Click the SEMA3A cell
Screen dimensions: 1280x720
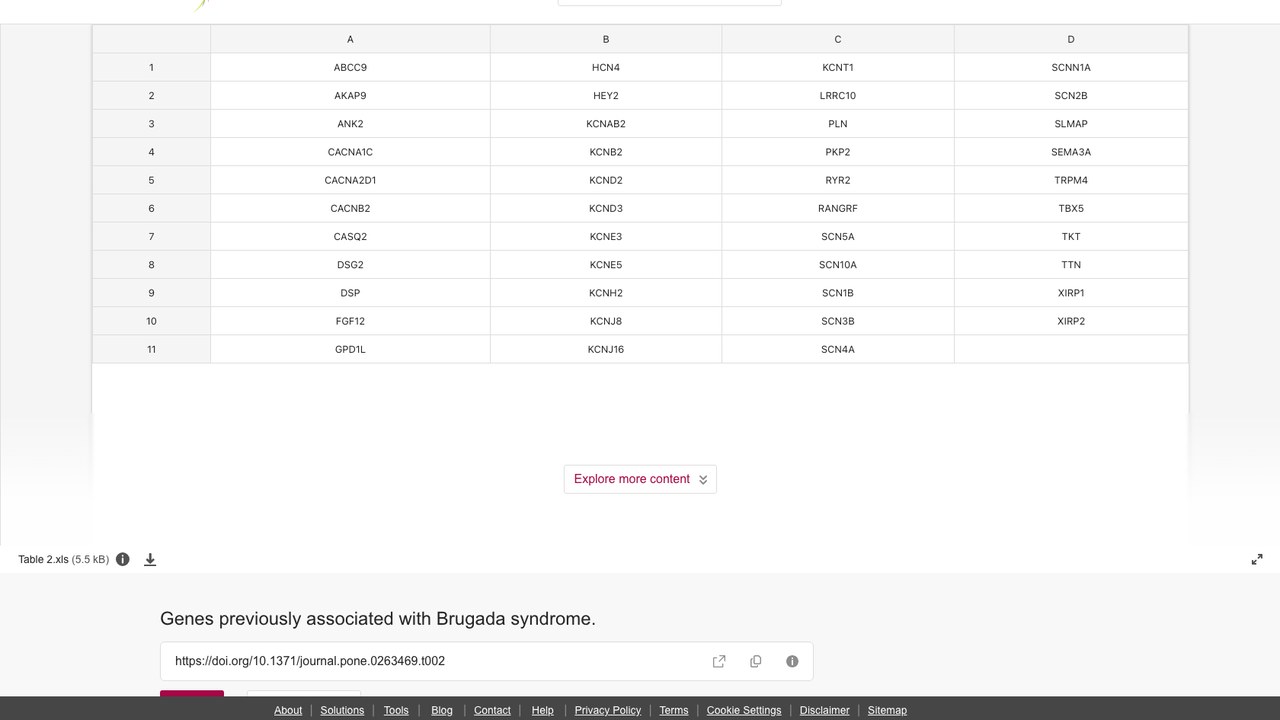1071,152
